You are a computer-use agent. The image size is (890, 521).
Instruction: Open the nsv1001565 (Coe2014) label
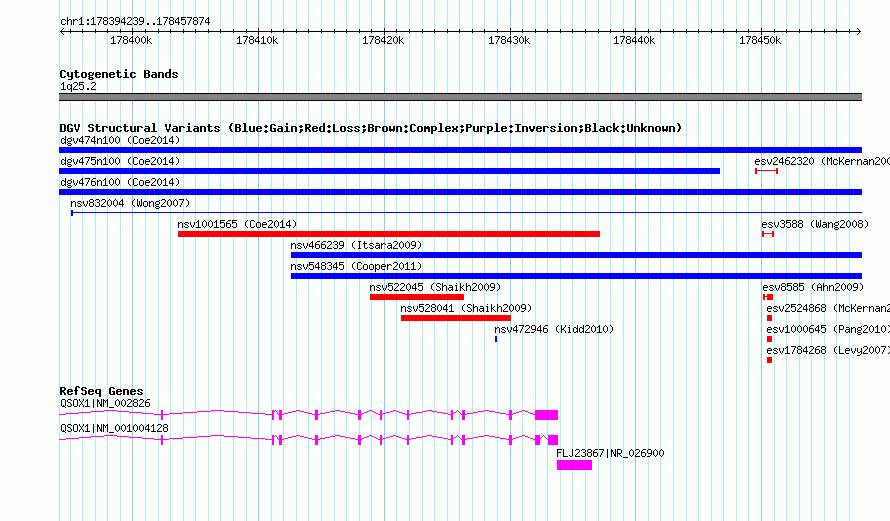point(237,224)
